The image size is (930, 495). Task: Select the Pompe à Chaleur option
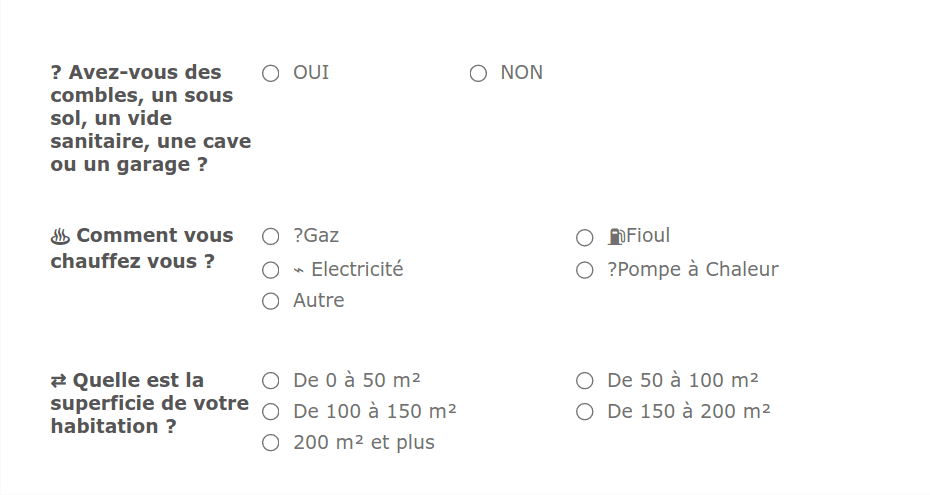click(585, 270)
